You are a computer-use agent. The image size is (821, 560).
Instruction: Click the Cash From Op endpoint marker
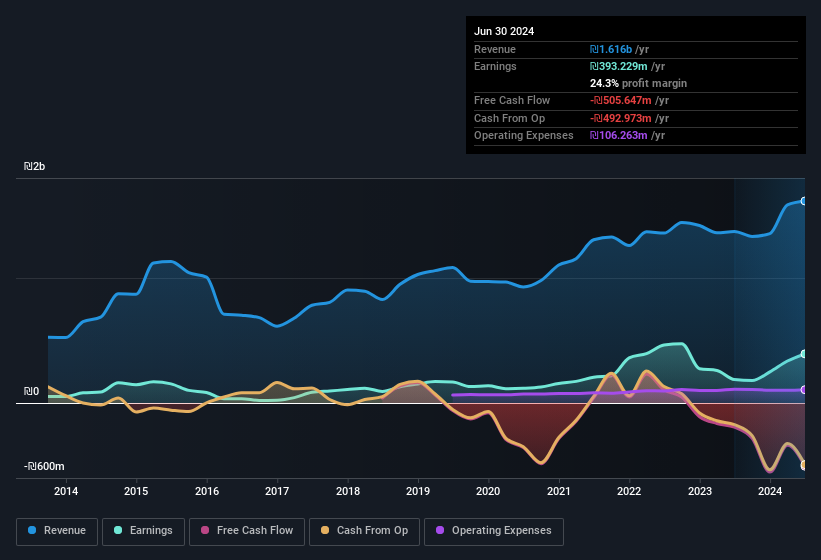(804, 465)
